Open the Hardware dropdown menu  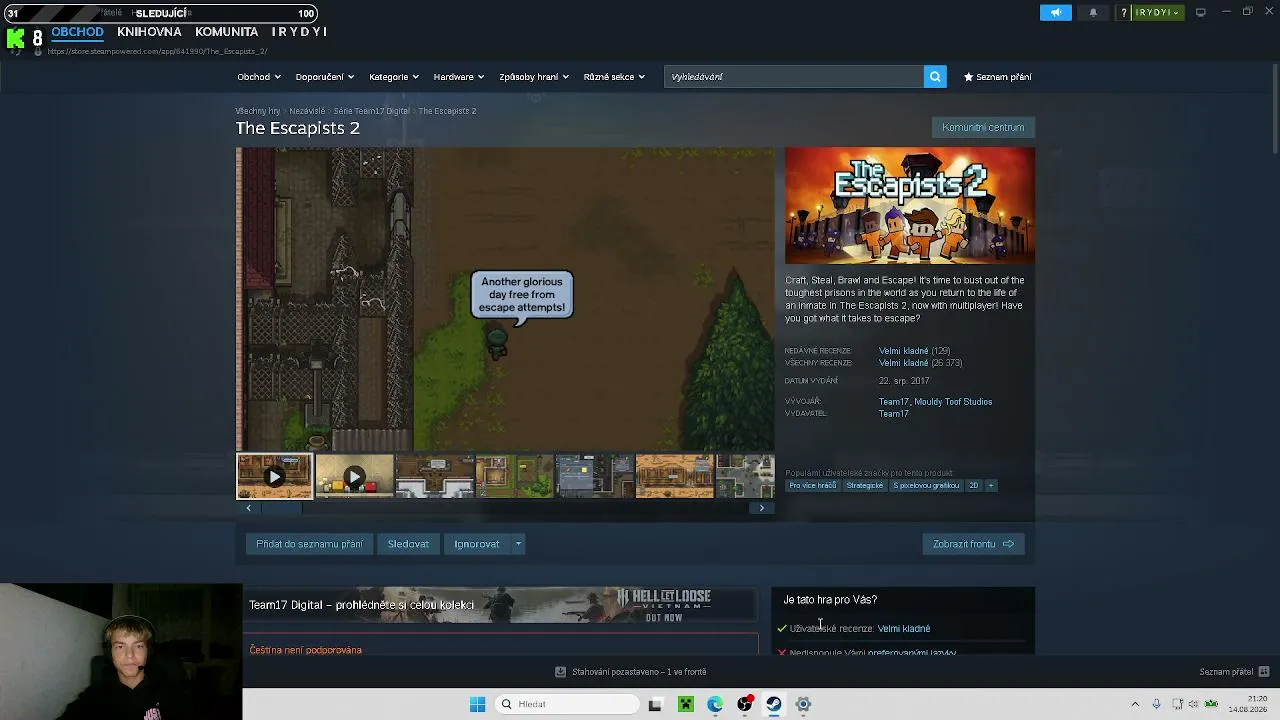coord(459,77)
